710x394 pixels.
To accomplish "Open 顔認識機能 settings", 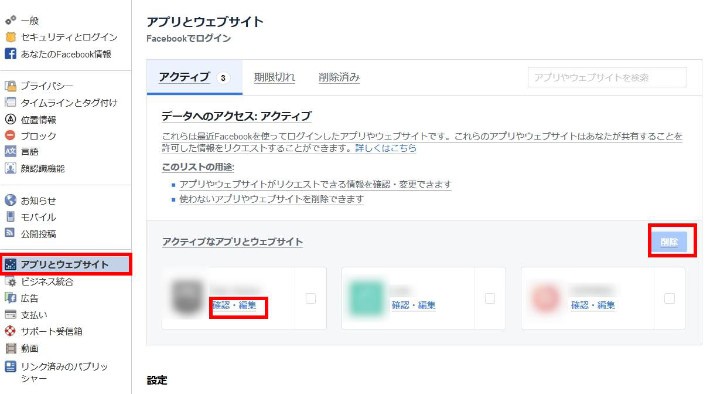I will [43, 168].
